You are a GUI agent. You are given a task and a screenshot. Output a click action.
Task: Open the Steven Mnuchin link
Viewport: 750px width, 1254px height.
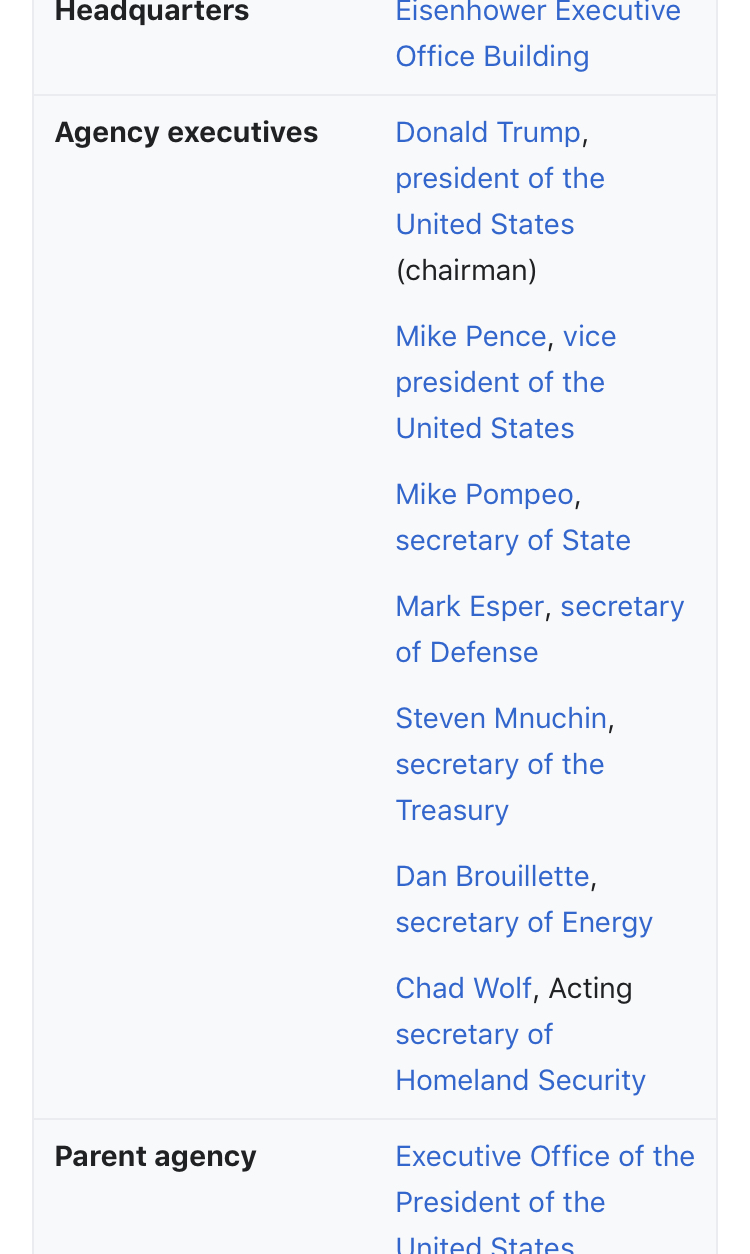coord(501,719)
